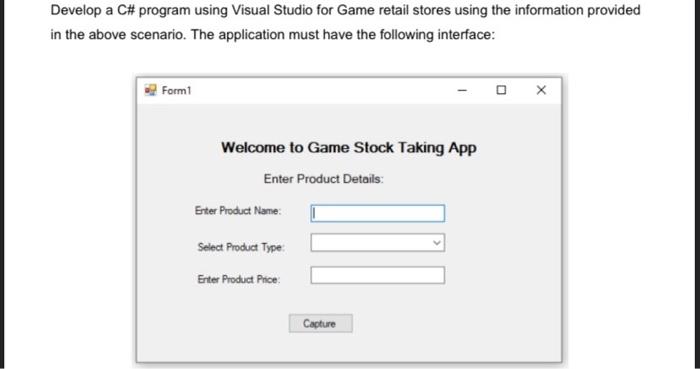Image resolution: width=700 pixels, height=369 pixels.
Task: Maximize the Form1 window
Action: coord(501,90)
